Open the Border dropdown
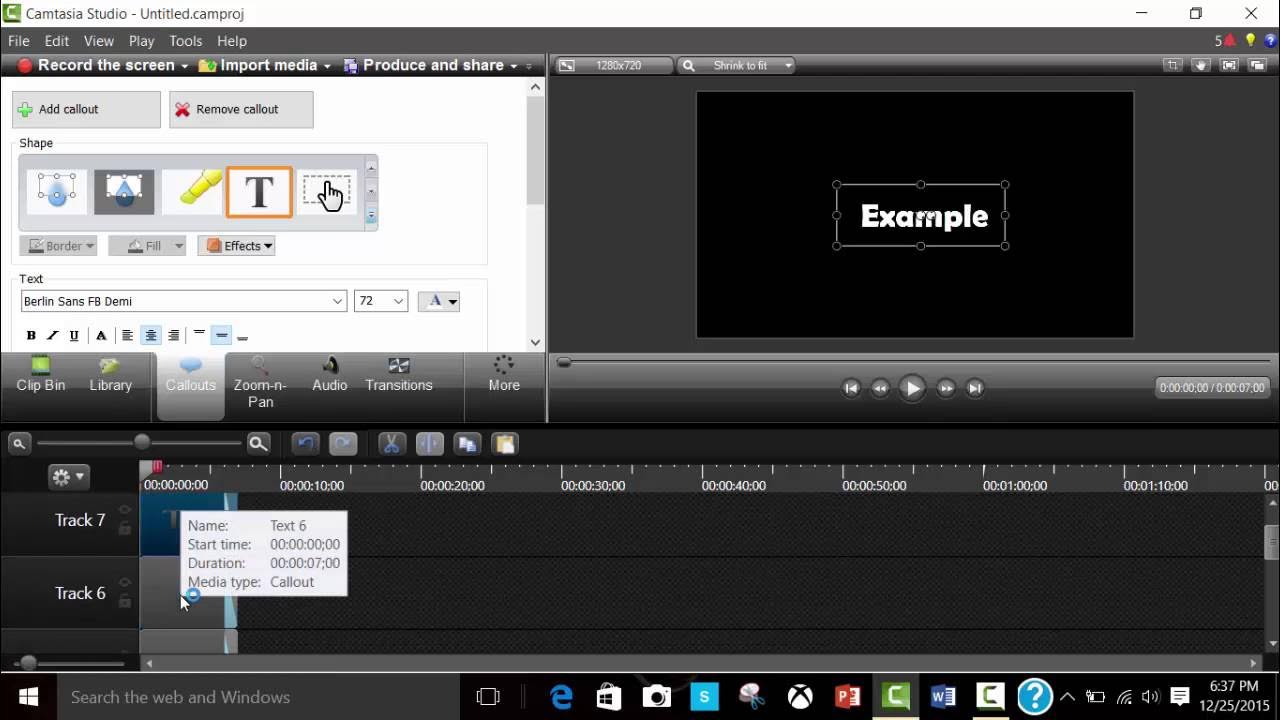1280x720 pixels. [x=58, y=246]
